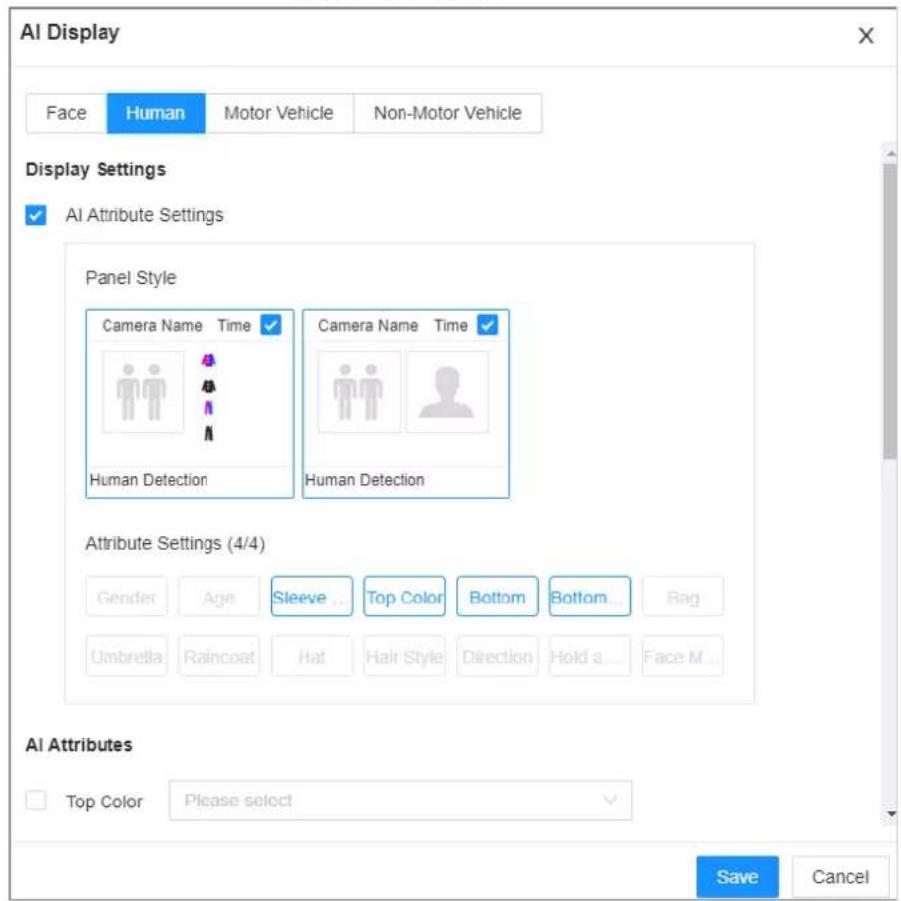This screenshot has width=901, height=901.
Task: Select the Direction attribute button
Action: pyautogui.click(x=497, y=656)
